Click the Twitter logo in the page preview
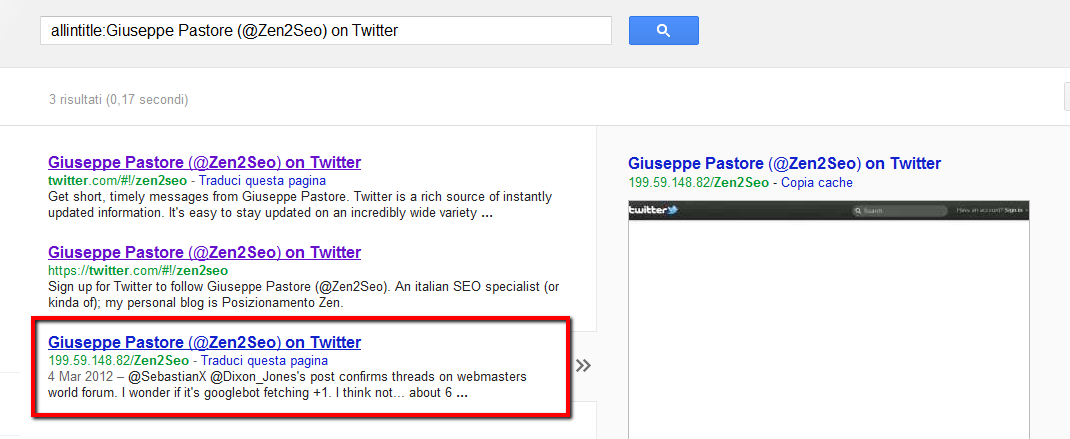The width and height of the screenshot is (1070, 439). pyautogui.click(x=652, y=210)
